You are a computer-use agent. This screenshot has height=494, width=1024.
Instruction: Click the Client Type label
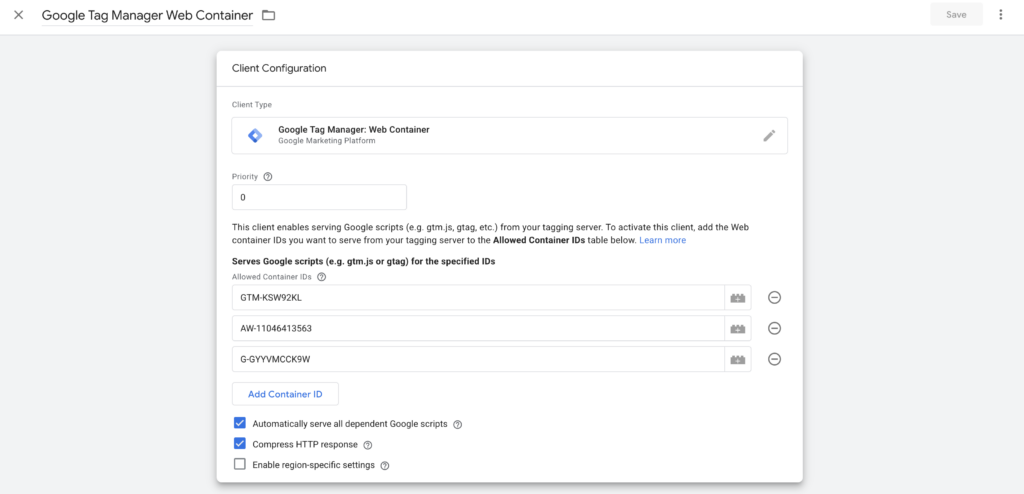[252, 105]
